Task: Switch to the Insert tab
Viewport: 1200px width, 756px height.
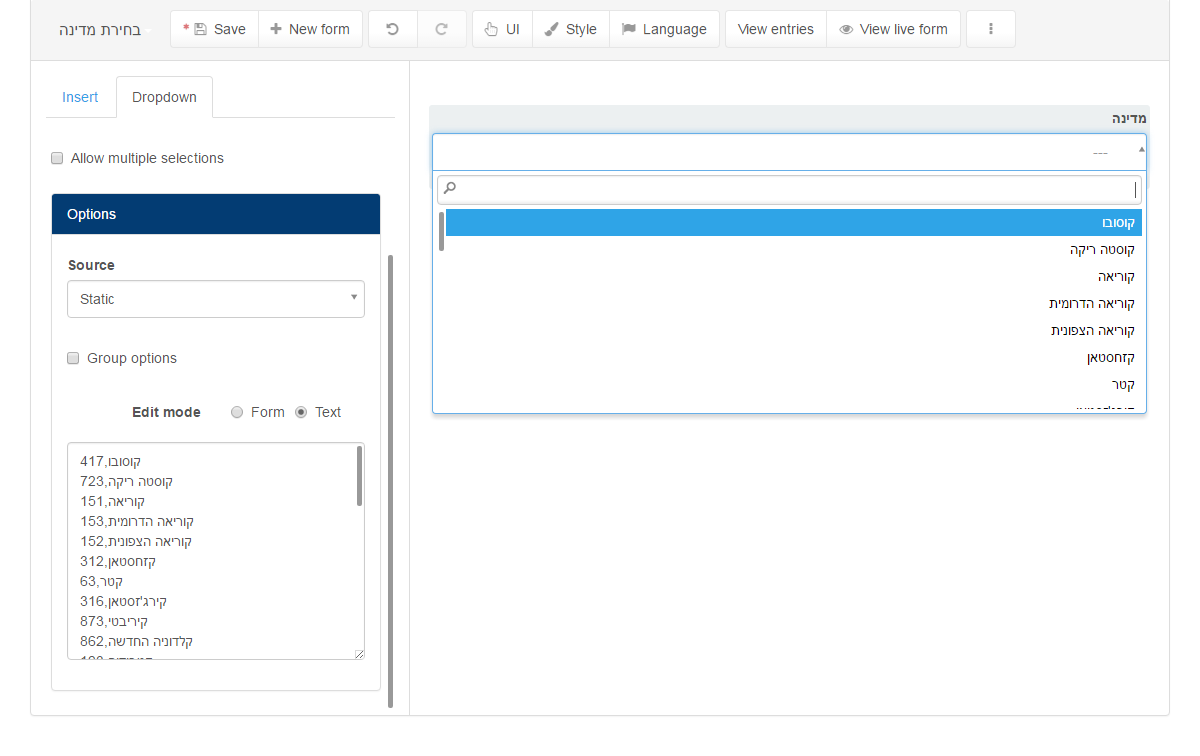Action: (80, 97)
